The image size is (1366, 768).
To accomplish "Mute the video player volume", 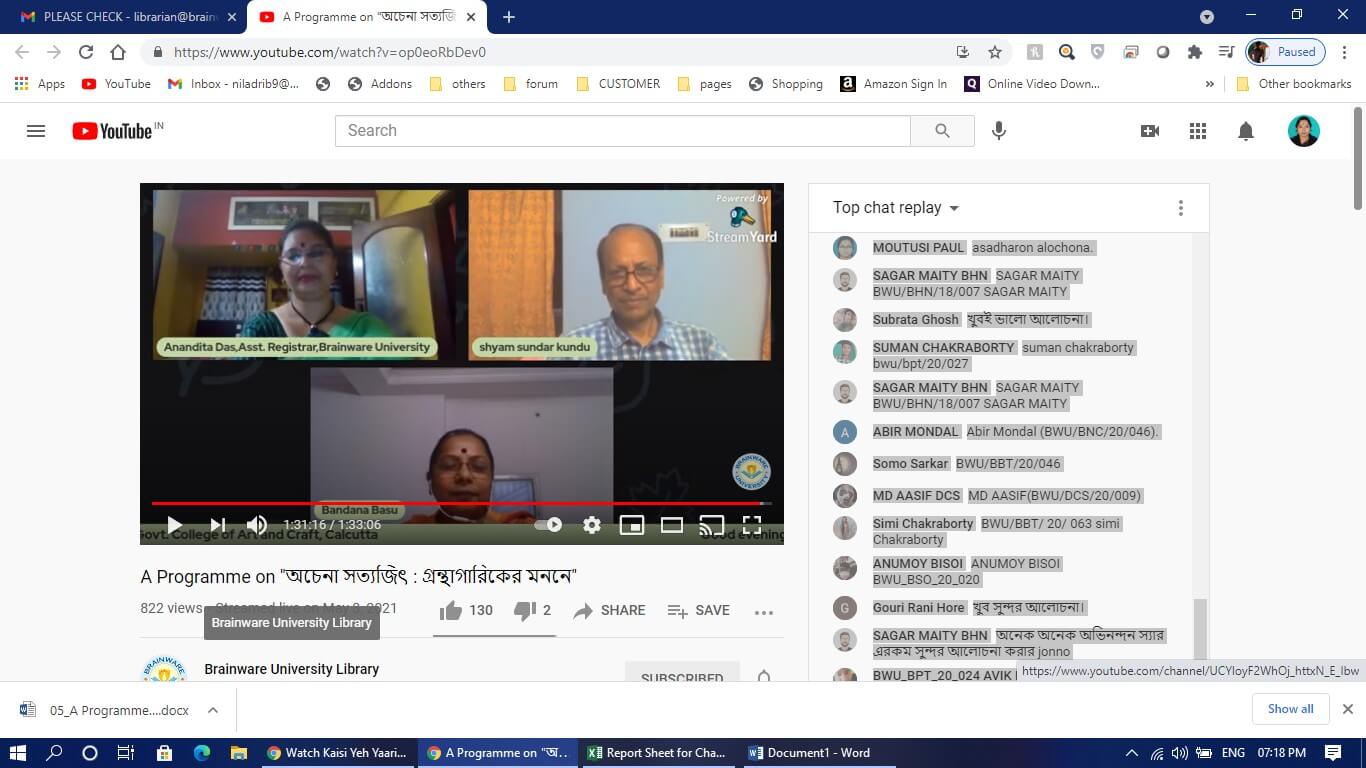I will 257,525.
